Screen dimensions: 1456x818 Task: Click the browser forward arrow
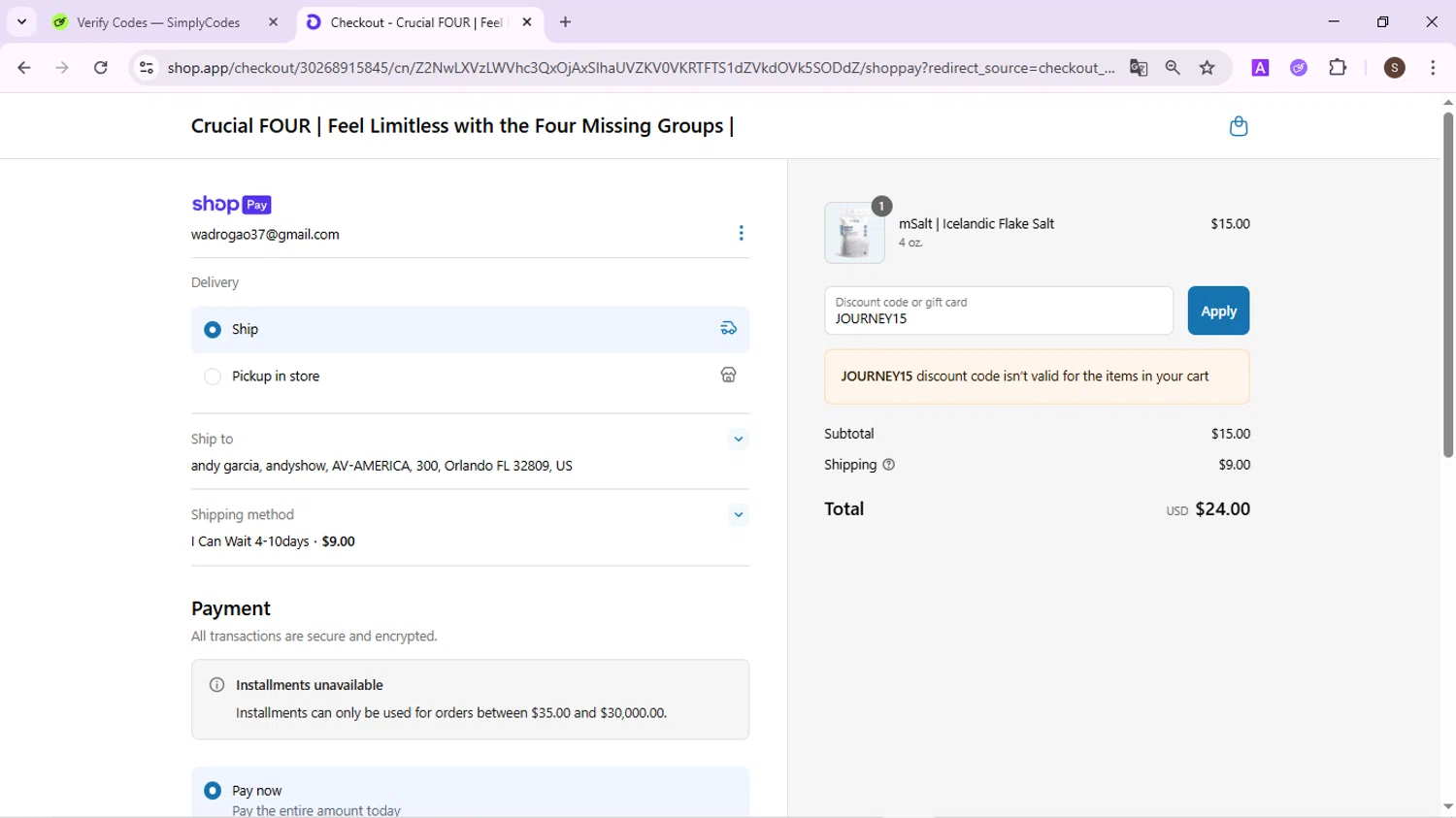coord(62,68)
